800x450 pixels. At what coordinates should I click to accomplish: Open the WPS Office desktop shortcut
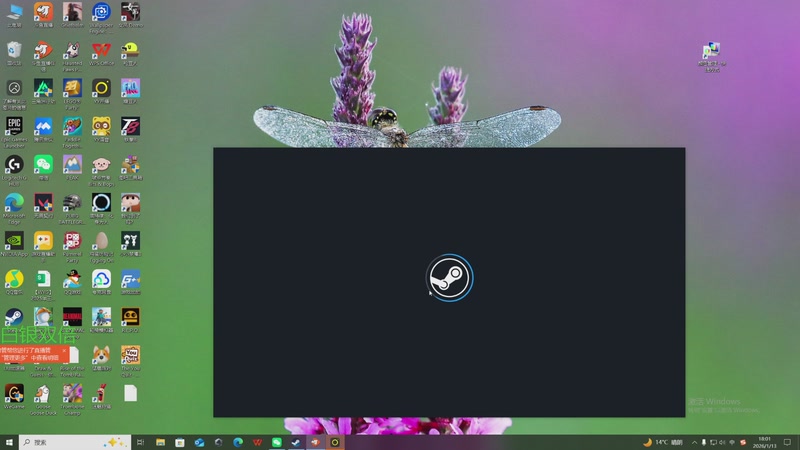(101, 54)
